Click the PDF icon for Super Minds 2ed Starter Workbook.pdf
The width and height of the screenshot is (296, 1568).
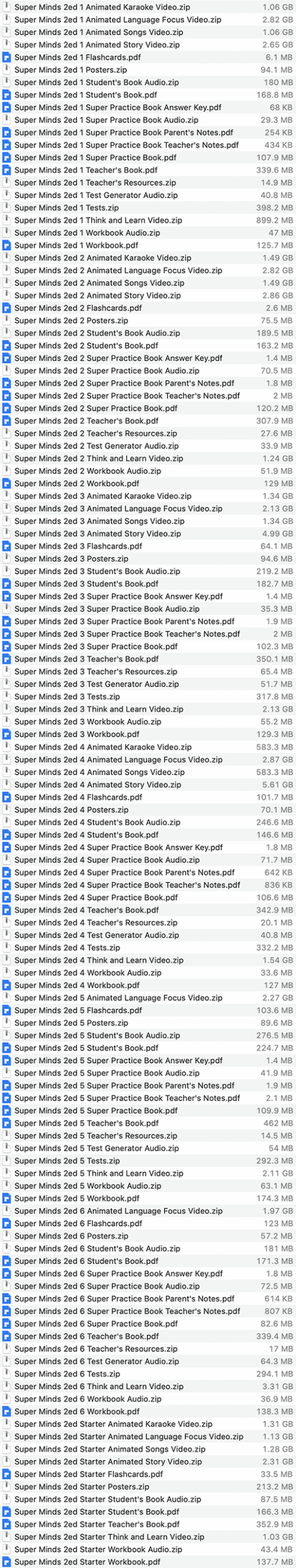pyautogui.click(x=7, y=1562)
